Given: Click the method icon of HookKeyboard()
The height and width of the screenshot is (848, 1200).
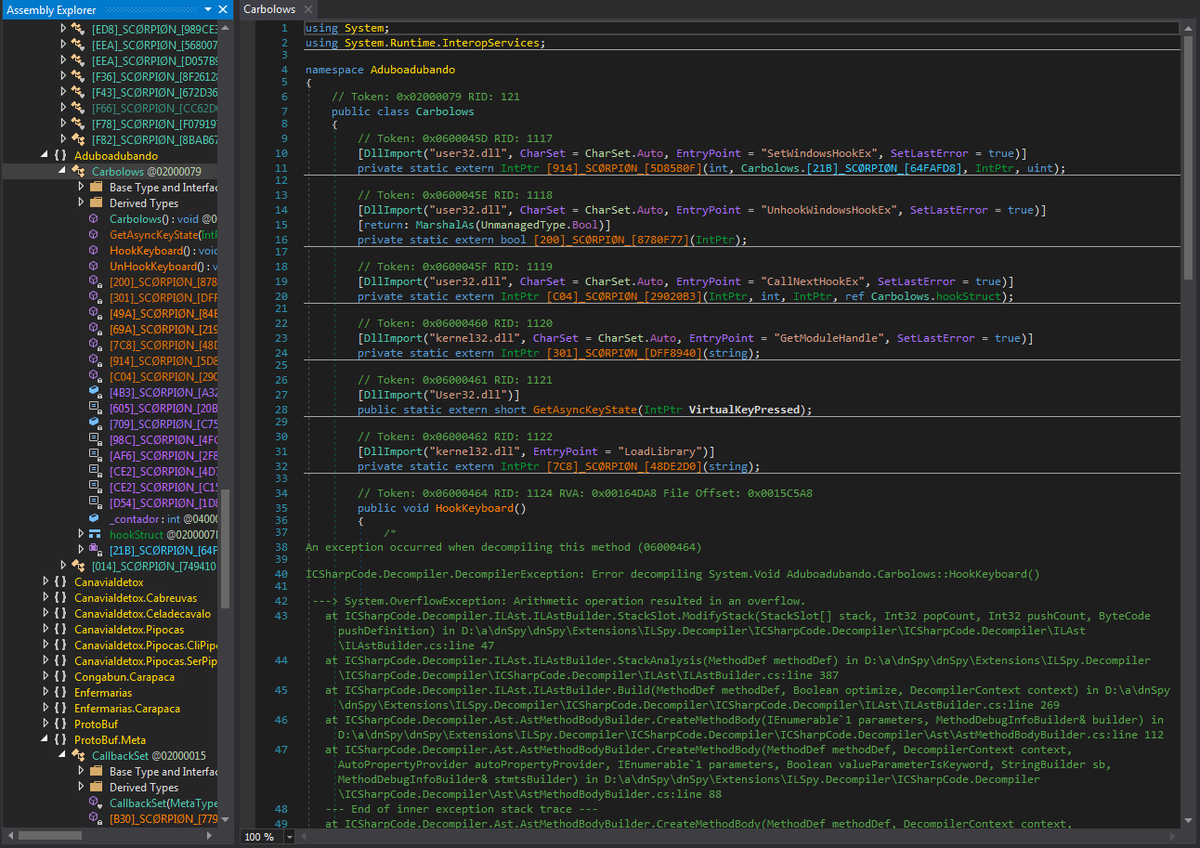Looking at the screenshot, I should click(x=95, y=251).
